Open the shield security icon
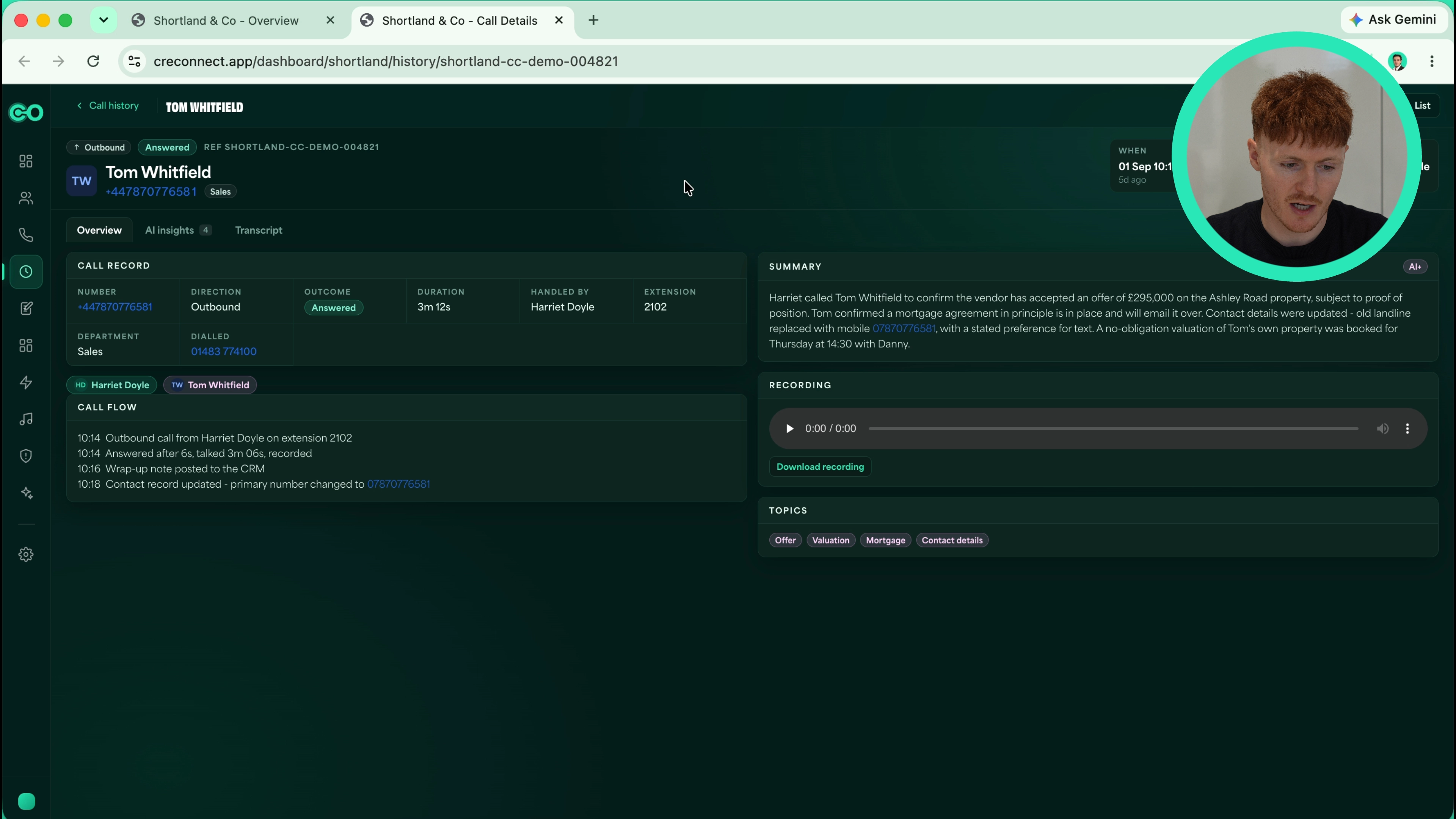 click(x=26, y=456)
